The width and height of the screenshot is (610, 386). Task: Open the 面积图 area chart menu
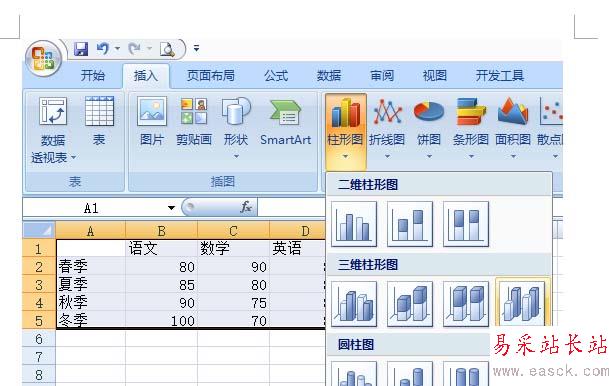tap(513, 128)
